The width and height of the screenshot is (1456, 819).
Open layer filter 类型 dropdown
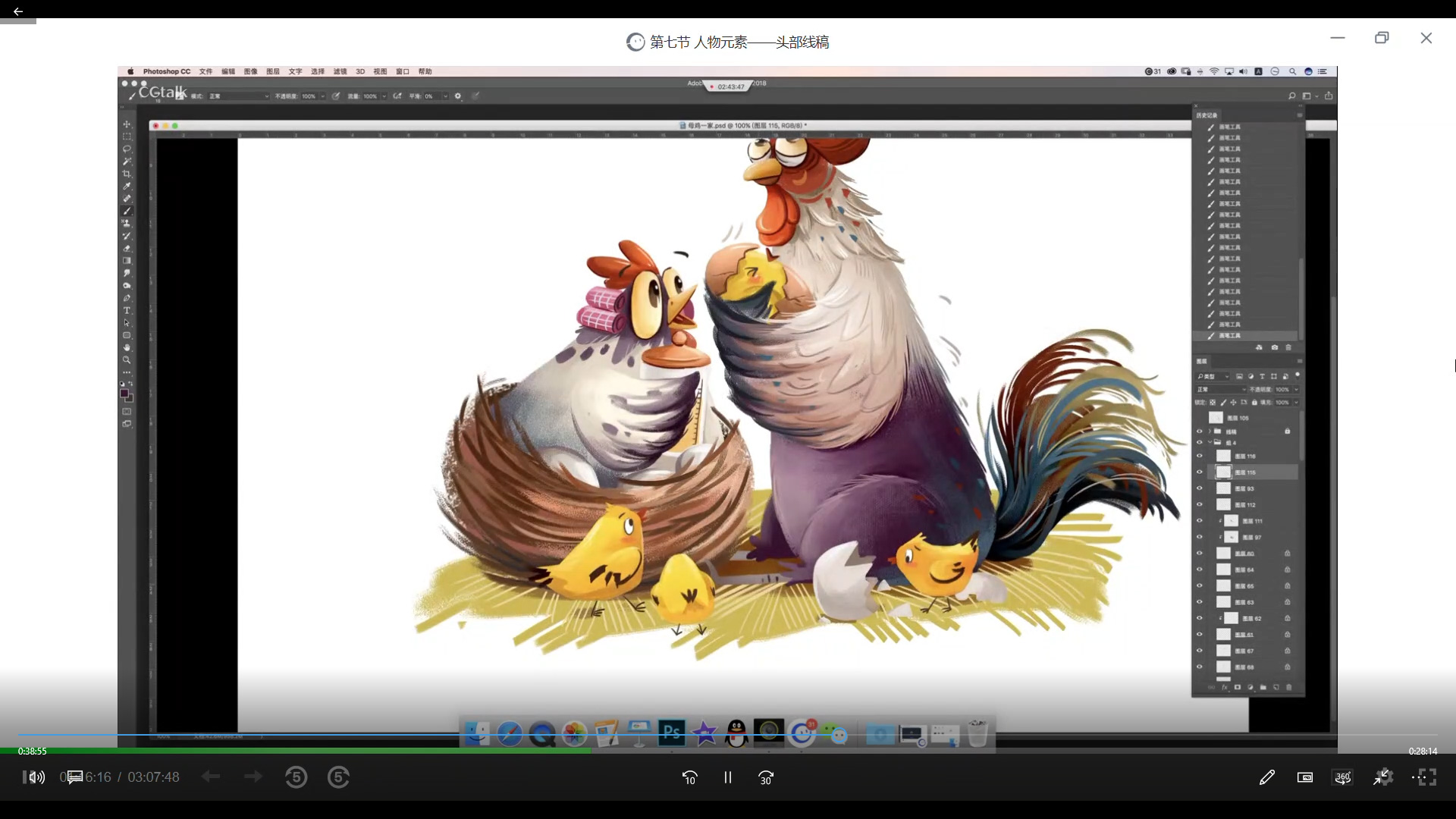click(1213, 376)
